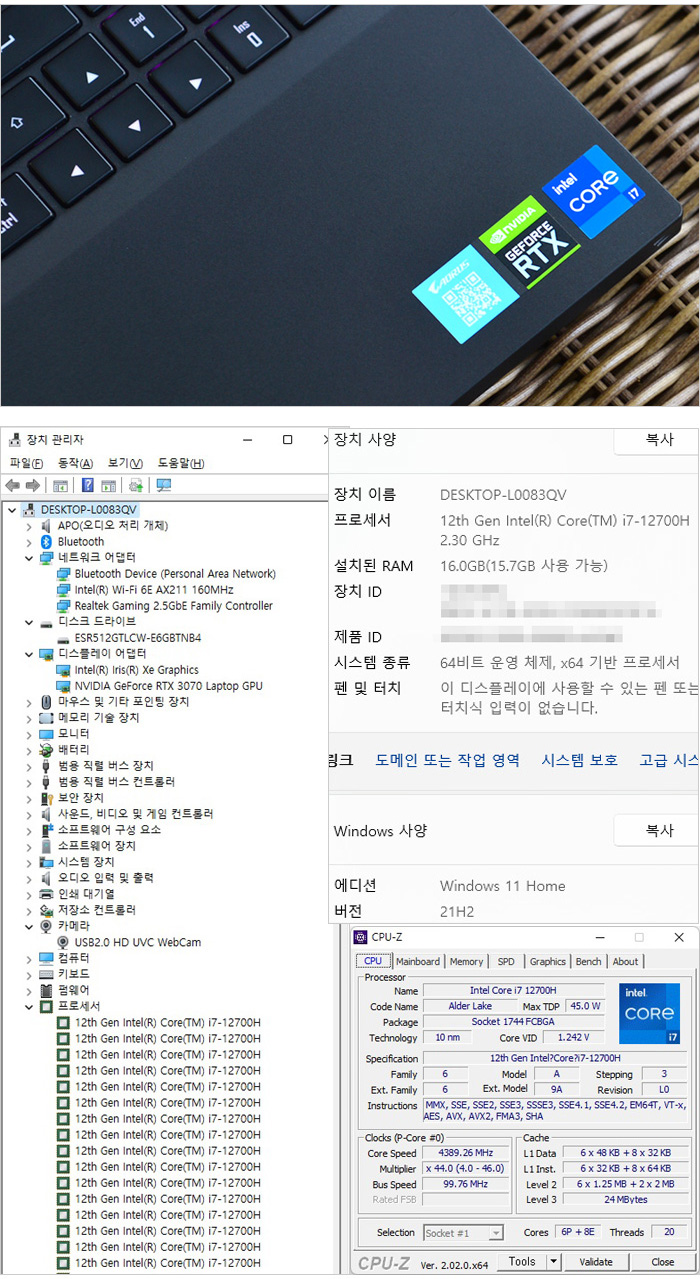
Task: Click the 저장소 컨트롤러 icon
Action: click(46, 909)
